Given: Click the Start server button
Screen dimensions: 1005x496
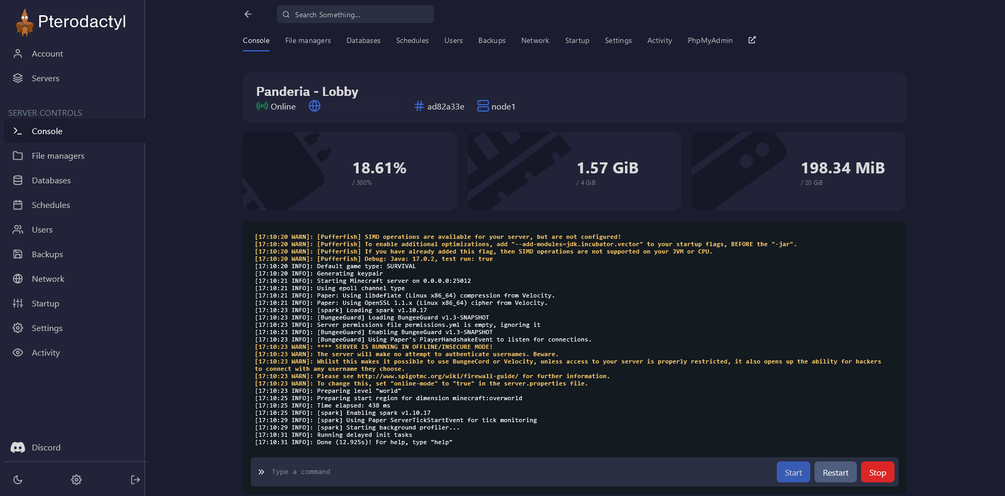Looking at the screenshot, I should pyautogui.click(x=793, y=472).
